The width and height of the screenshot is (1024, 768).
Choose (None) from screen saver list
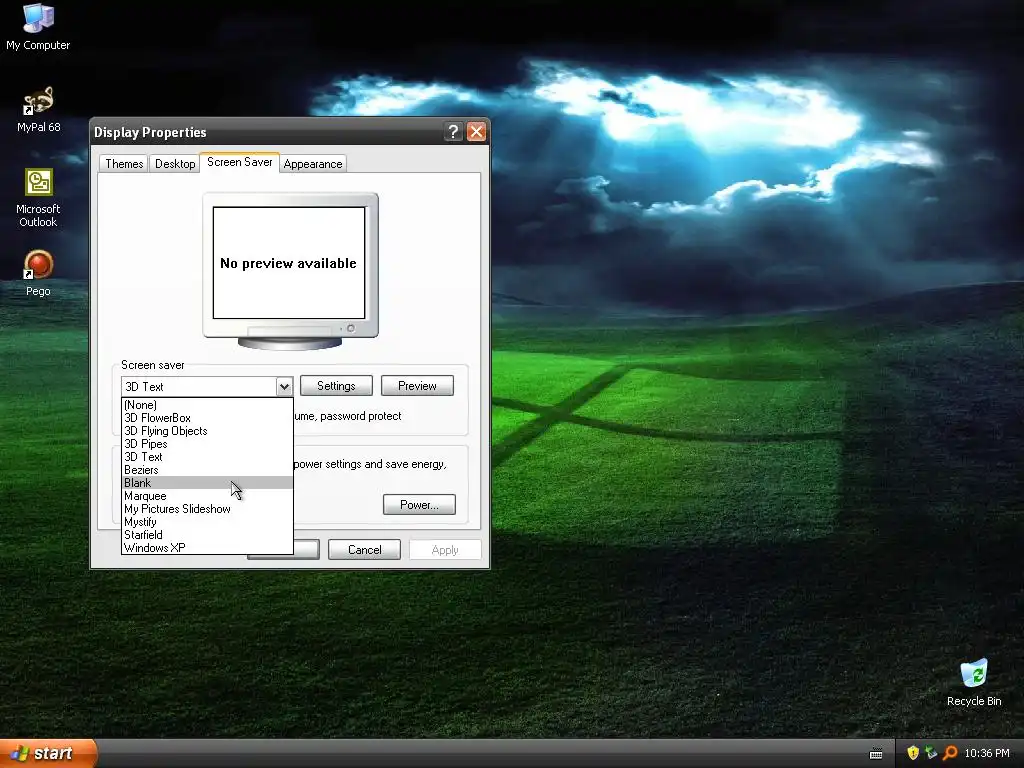(207, 405)
